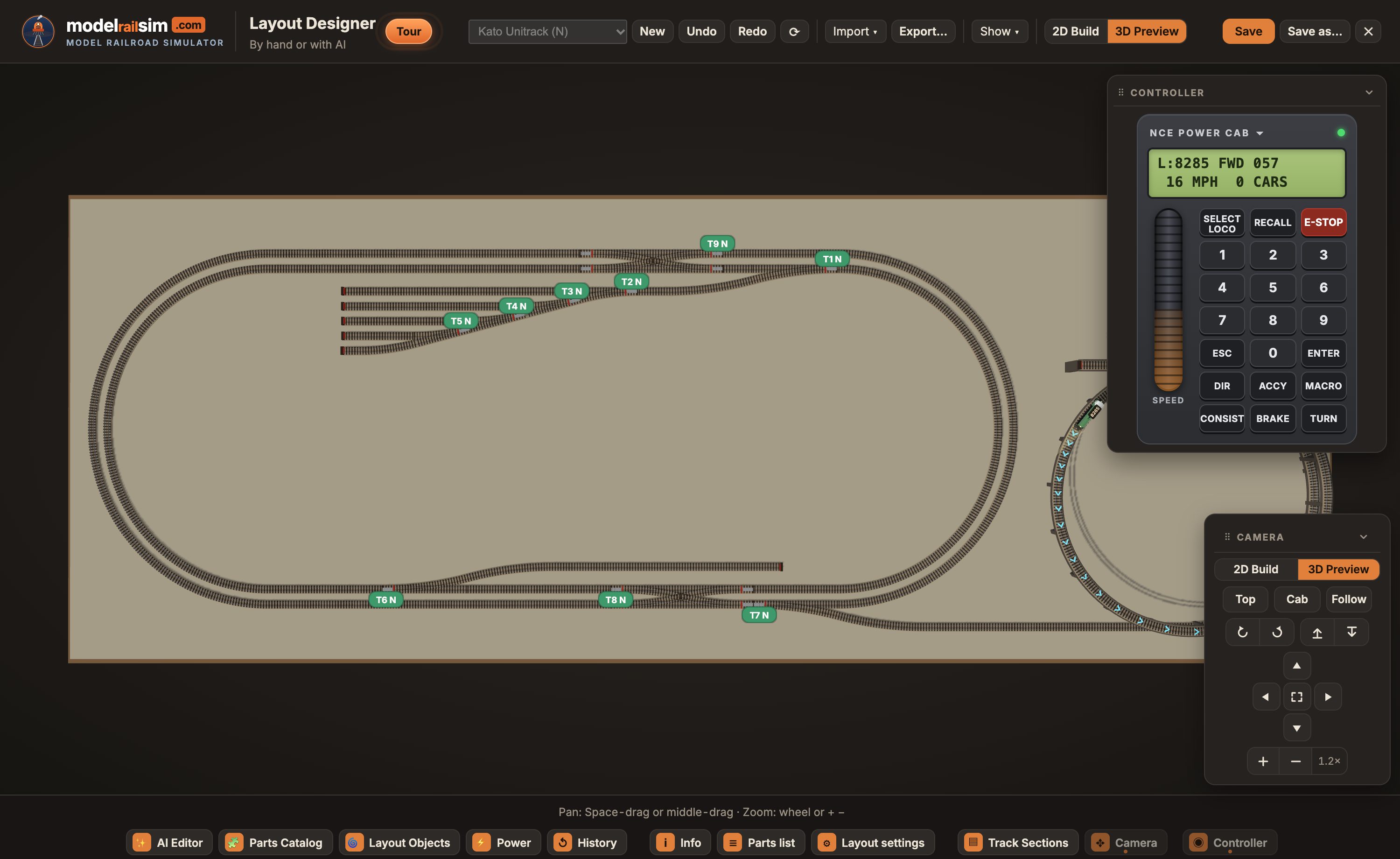Tilt the camera down with the download-arrow icon
This screenshot has width=1400, height=859.
[1351, 632]
